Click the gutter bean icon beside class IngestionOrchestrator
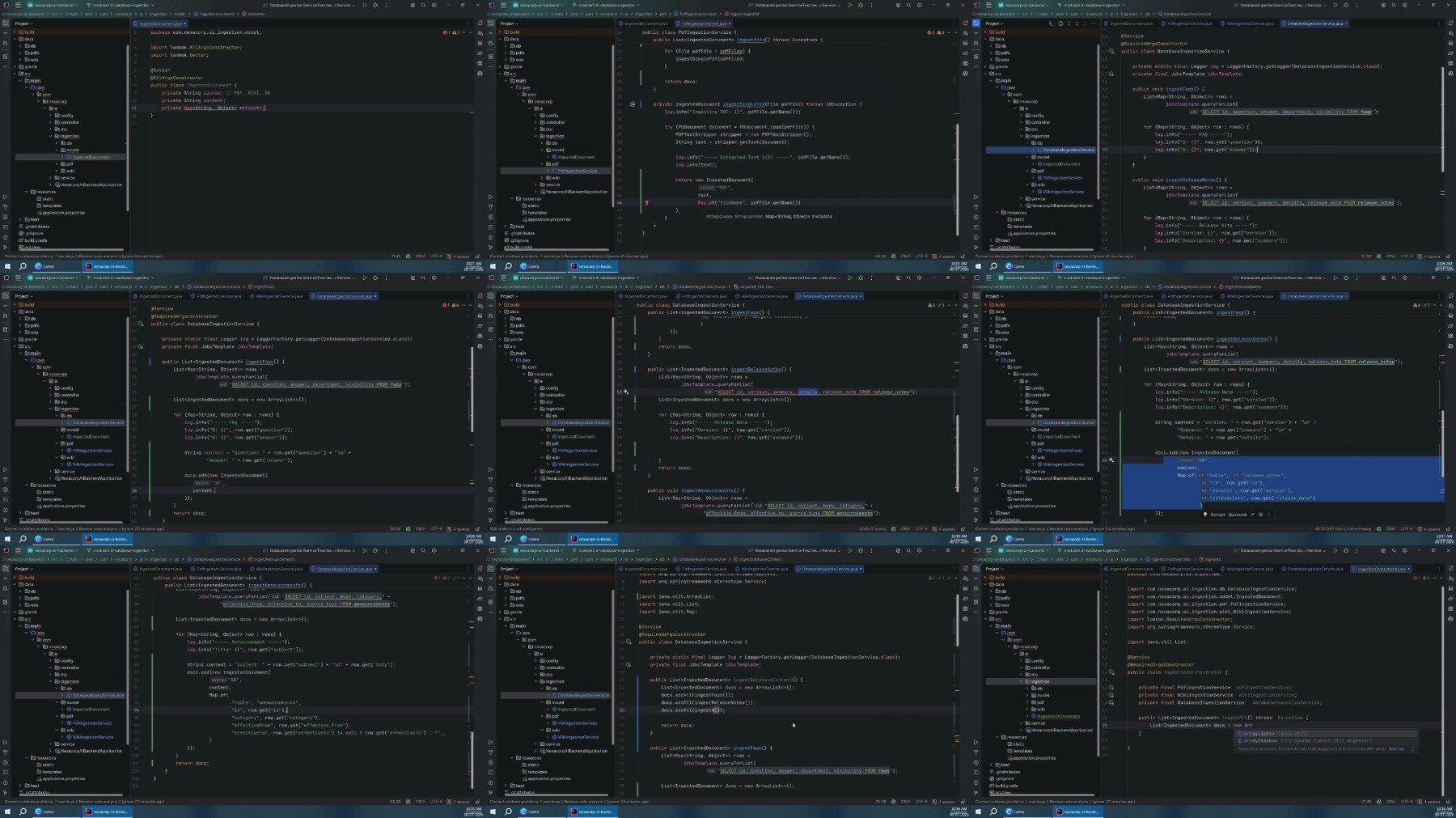 [x=1111, y=672]
